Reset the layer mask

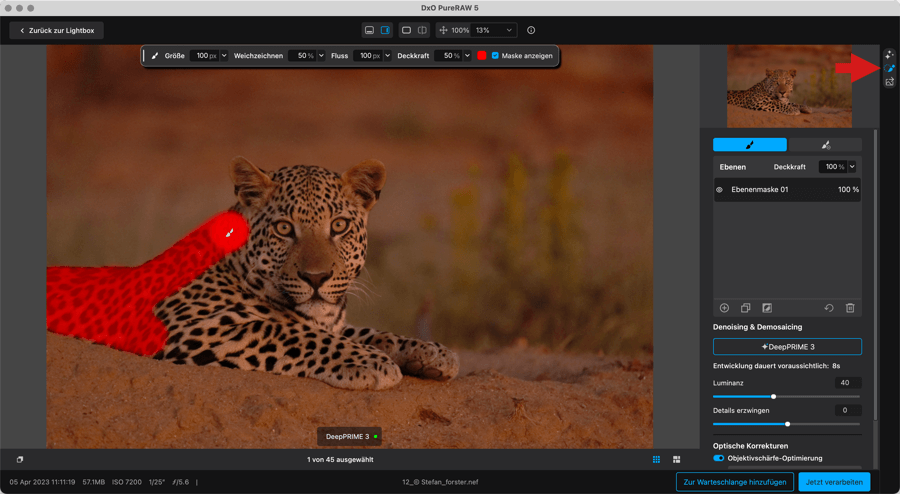pos(829,308)
